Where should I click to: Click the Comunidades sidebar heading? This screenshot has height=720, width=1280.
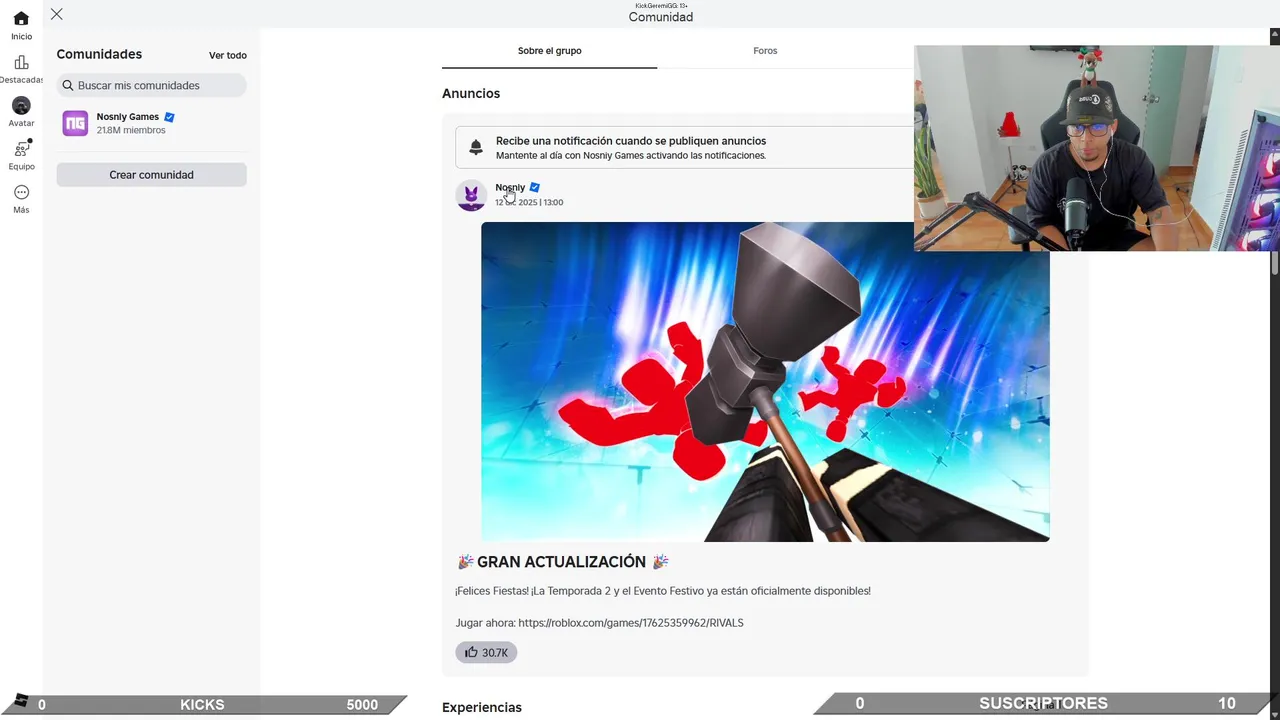point(99,55)
